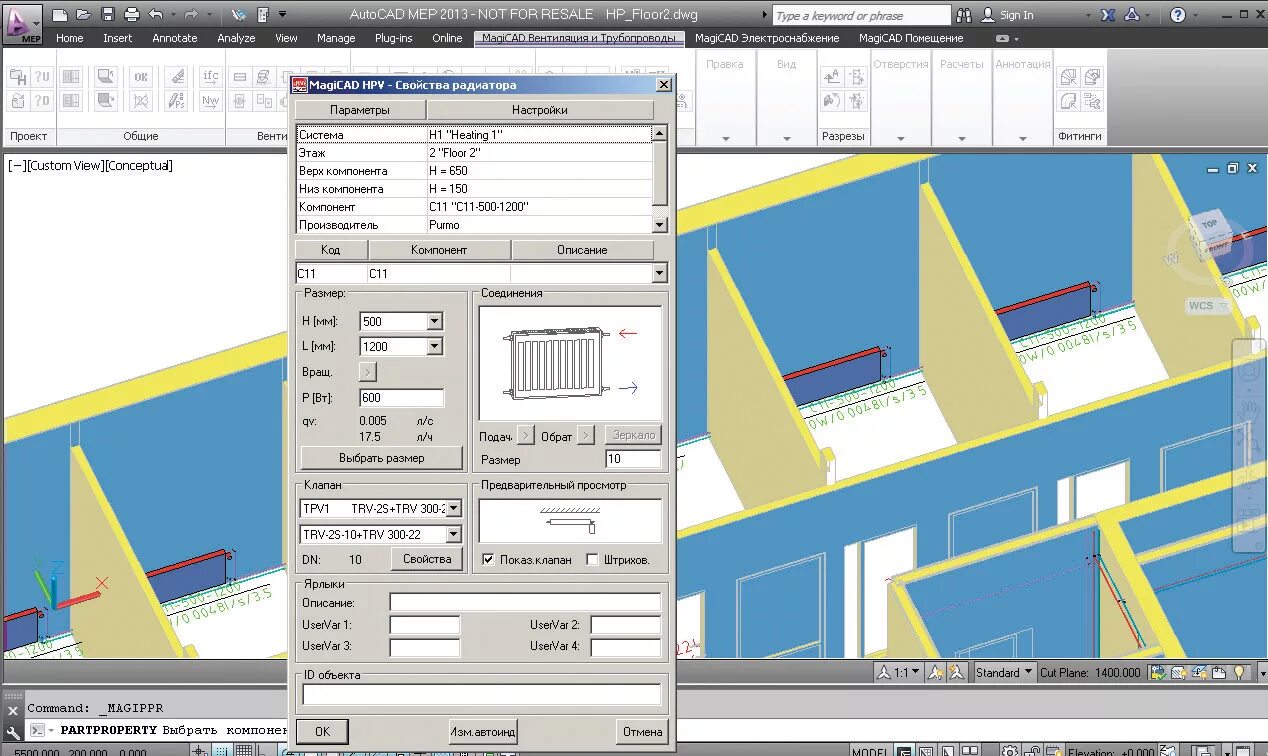Click the Размер connection size field
Image resolution: width=1268 pixels, height=756 pixels.
pos(633,459)
